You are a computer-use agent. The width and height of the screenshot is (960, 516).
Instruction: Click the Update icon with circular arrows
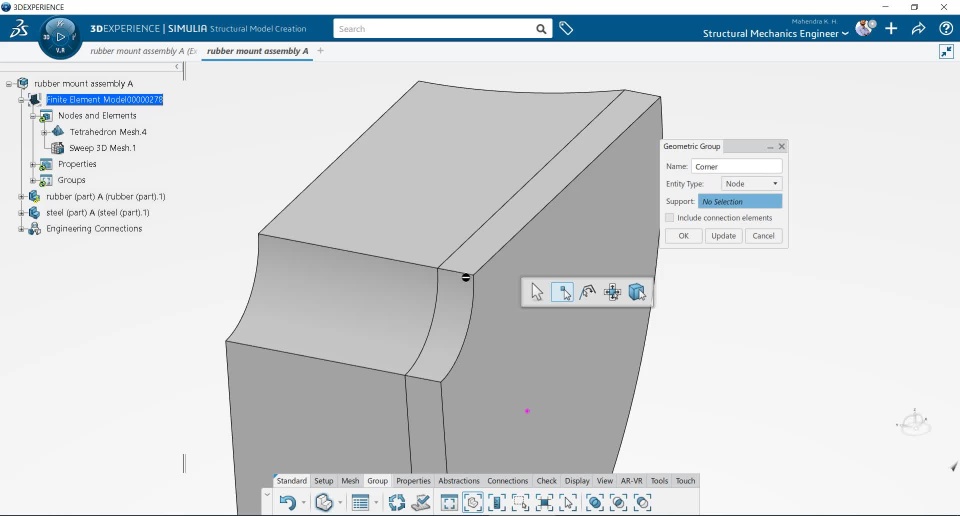pyautogui.click(x=397, y=503)
